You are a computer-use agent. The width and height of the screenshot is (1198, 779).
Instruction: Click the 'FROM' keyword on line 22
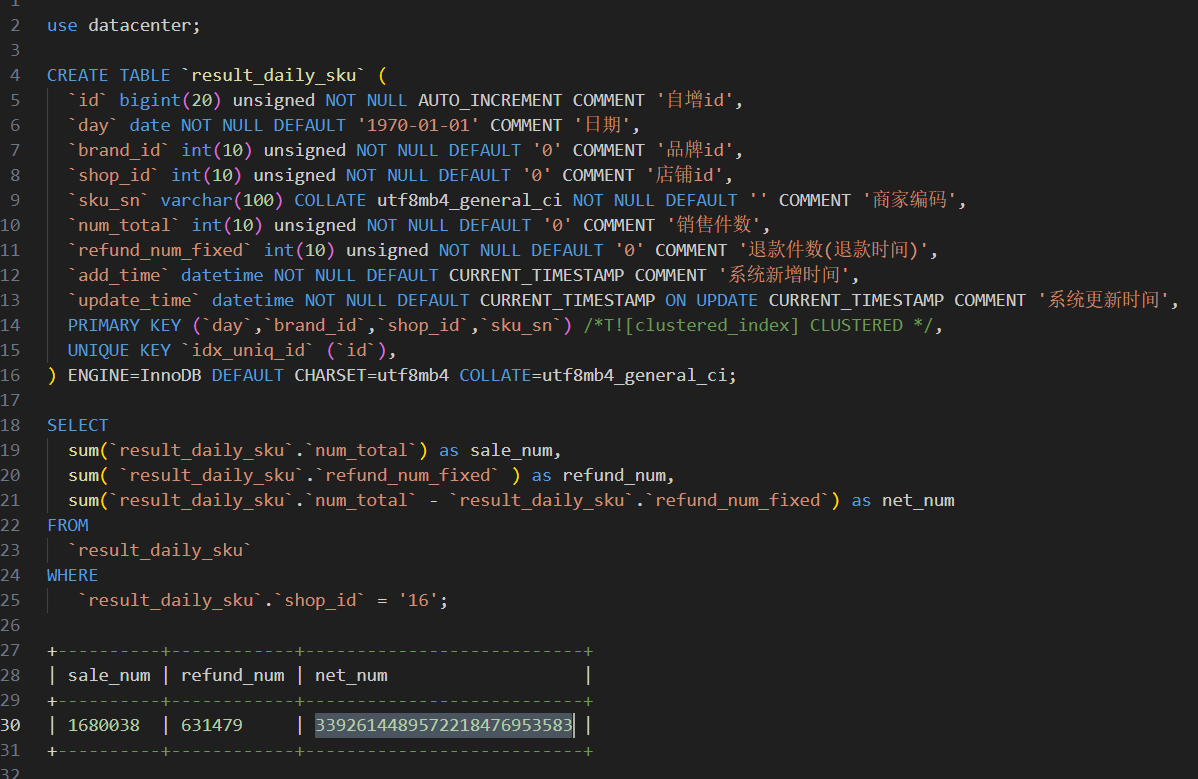coord(67,525)
